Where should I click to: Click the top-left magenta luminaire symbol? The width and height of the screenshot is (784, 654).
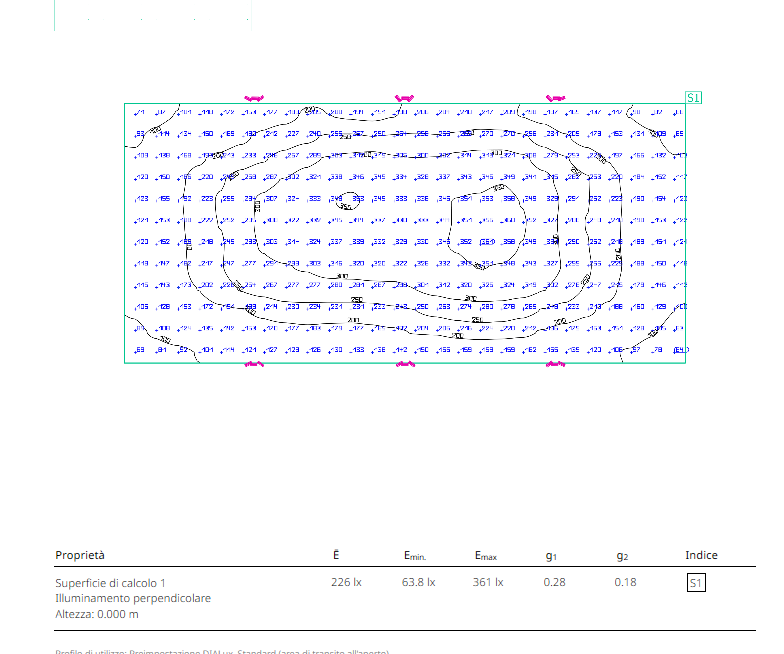pos(253,98)
